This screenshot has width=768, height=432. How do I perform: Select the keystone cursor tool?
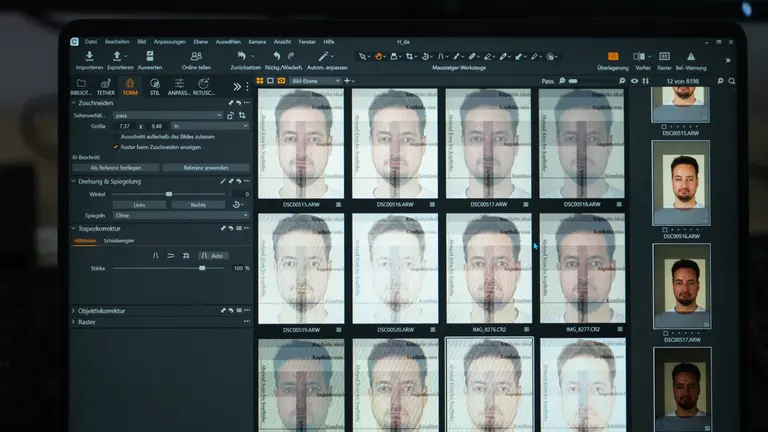(441, 57)
